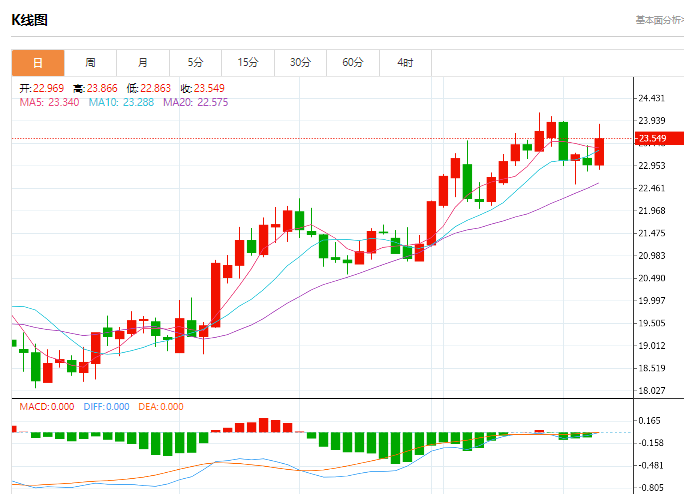Click the -0.805 MACD axis label
Image resolution: width=684 pixels, height=494 pixels.
point(651,487)
